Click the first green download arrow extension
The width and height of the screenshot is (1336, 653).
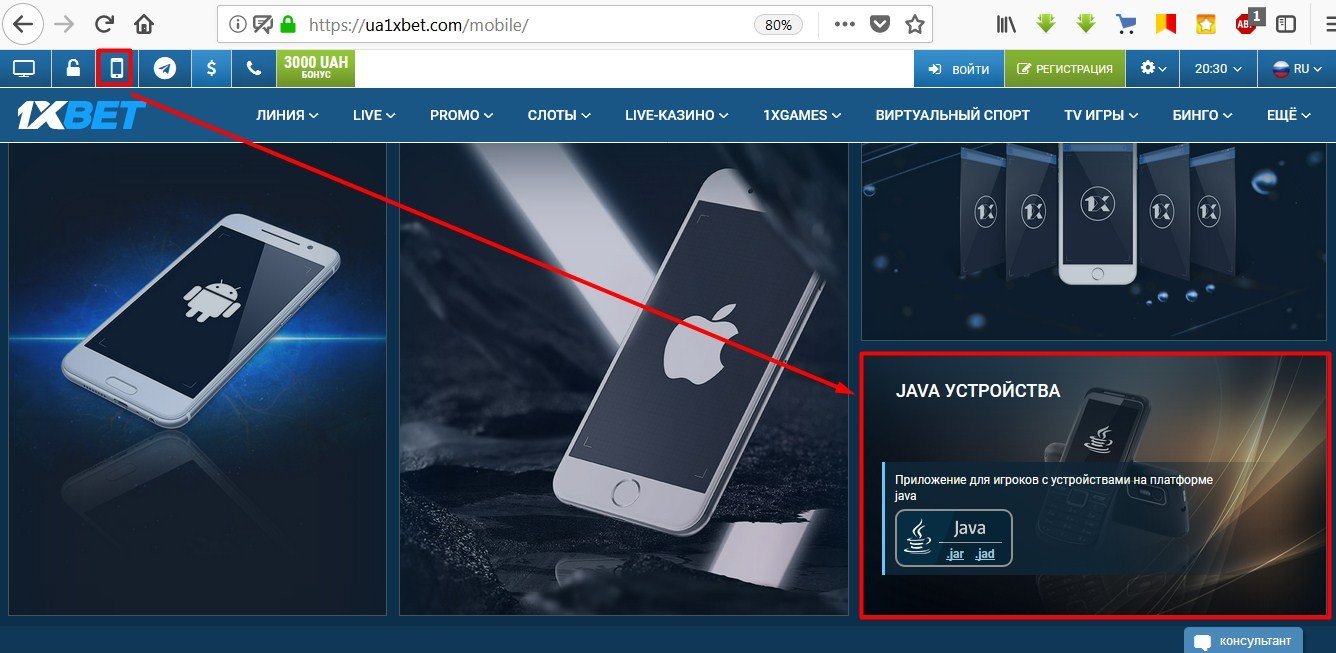pyautogui.click(x=1046, y=23)
